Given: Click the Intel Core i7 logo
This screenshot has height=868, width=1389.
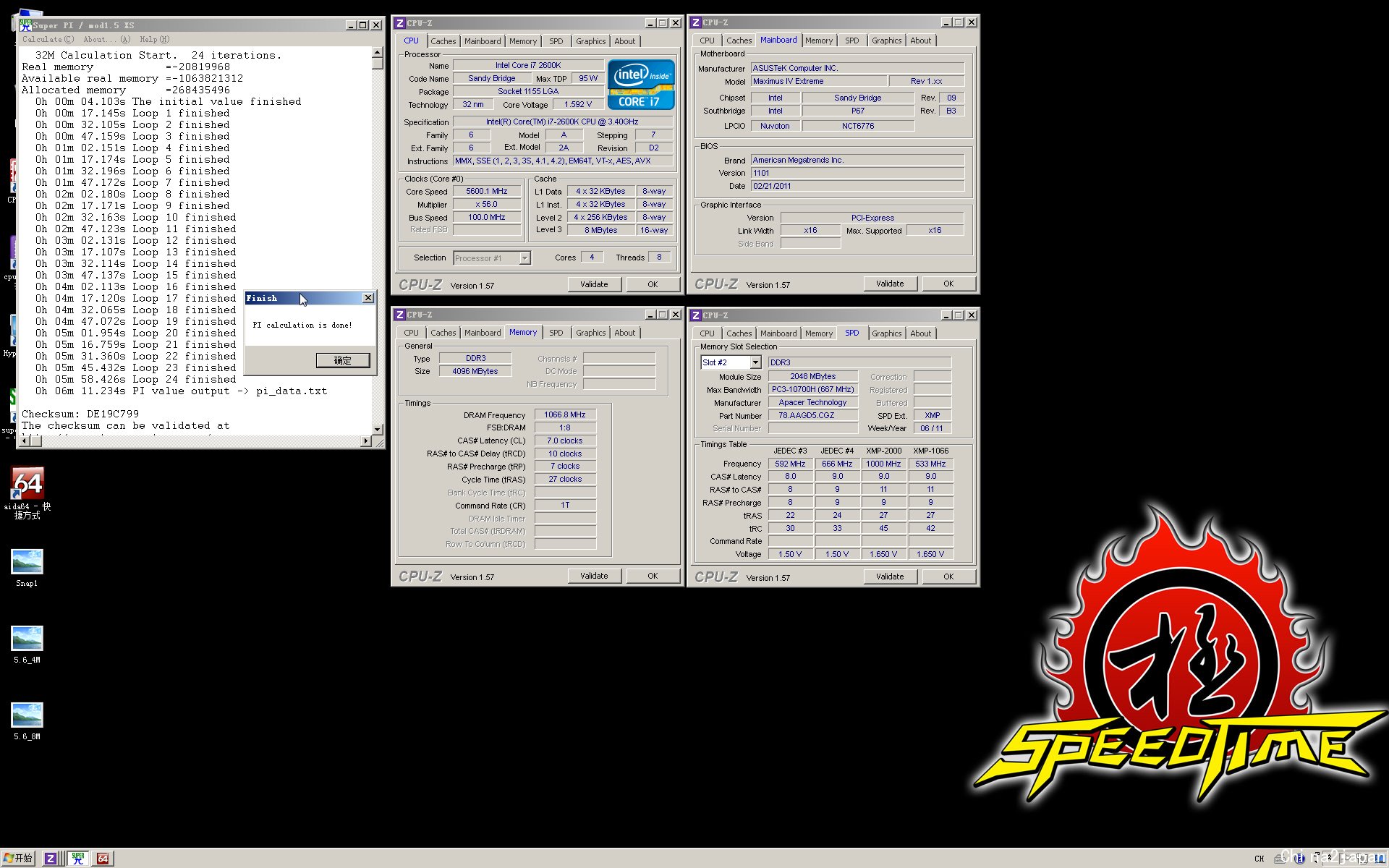Looking at the screenshot, I should 641,85.
